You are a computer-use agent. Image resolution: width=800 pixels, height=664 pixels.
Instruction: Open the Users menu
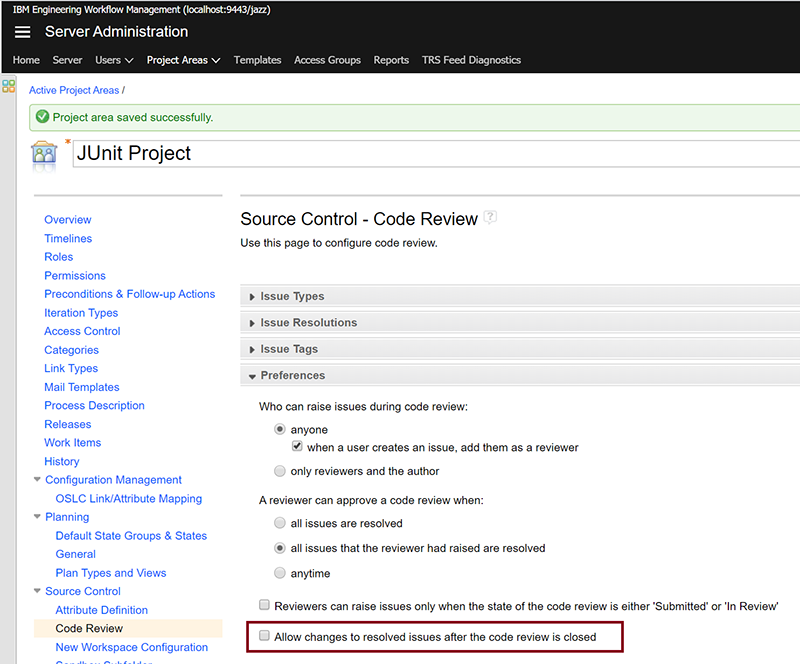tap(113, 60)
